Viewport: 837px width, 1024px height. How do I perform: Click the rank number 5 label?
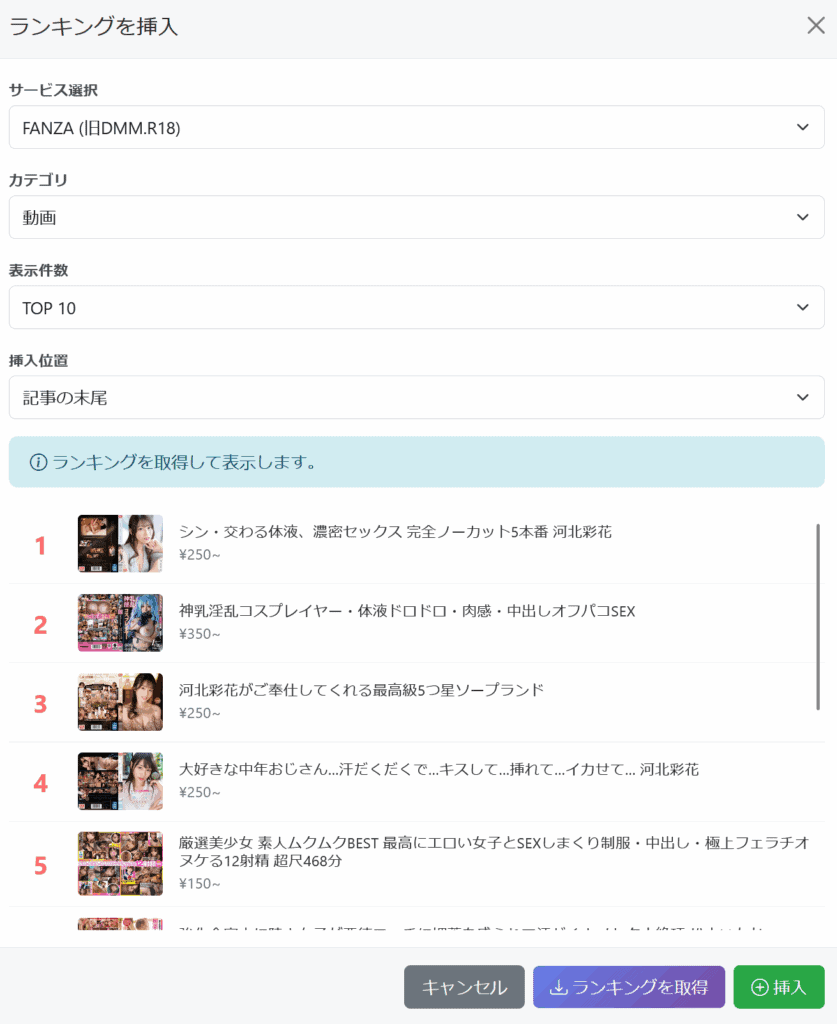click(x=40, y=866)
